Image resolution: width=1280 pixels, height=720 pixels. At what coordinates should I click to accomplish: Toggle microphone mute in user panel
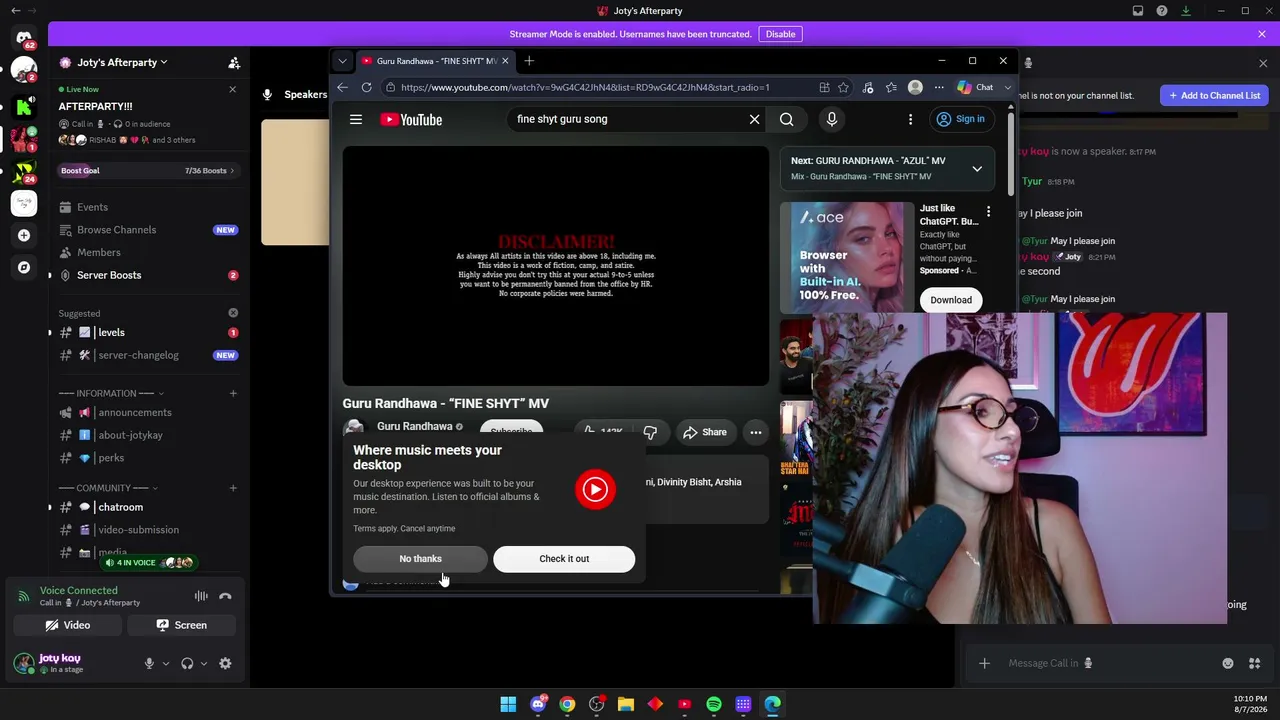tap(149, 663)
